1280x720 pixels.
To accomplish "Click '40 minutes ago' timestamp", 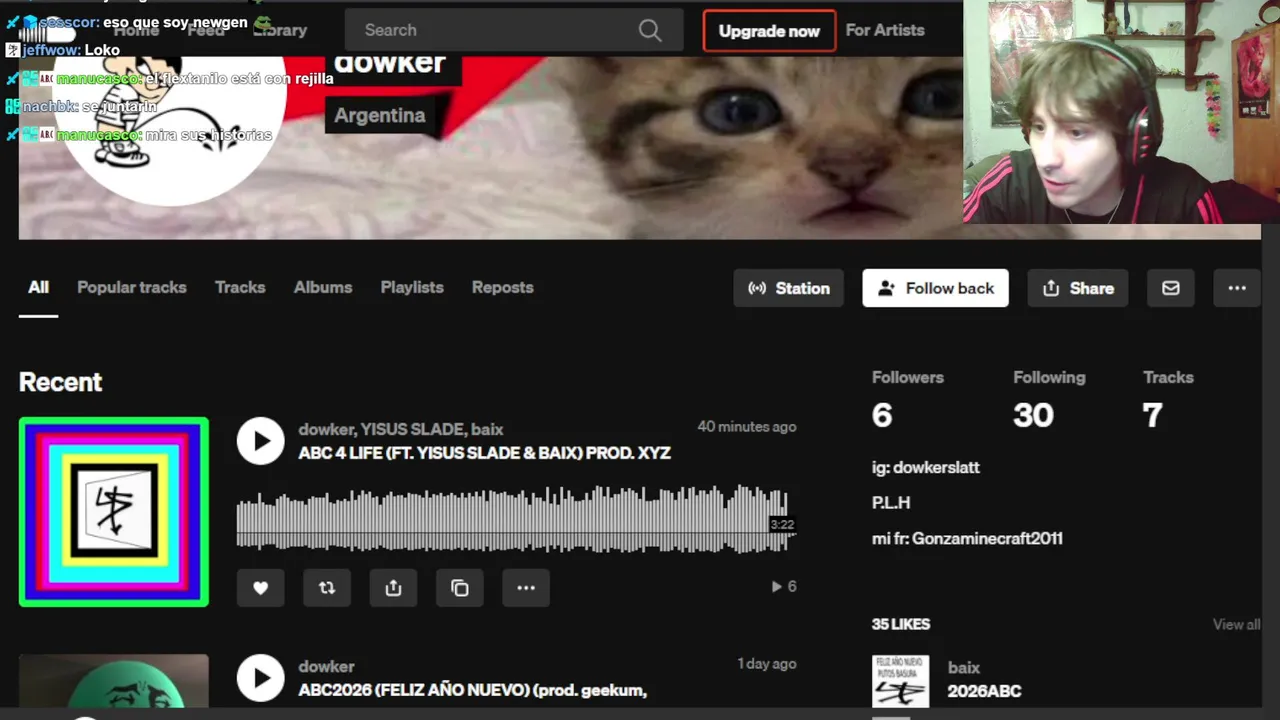I will [x=747, y=427].
